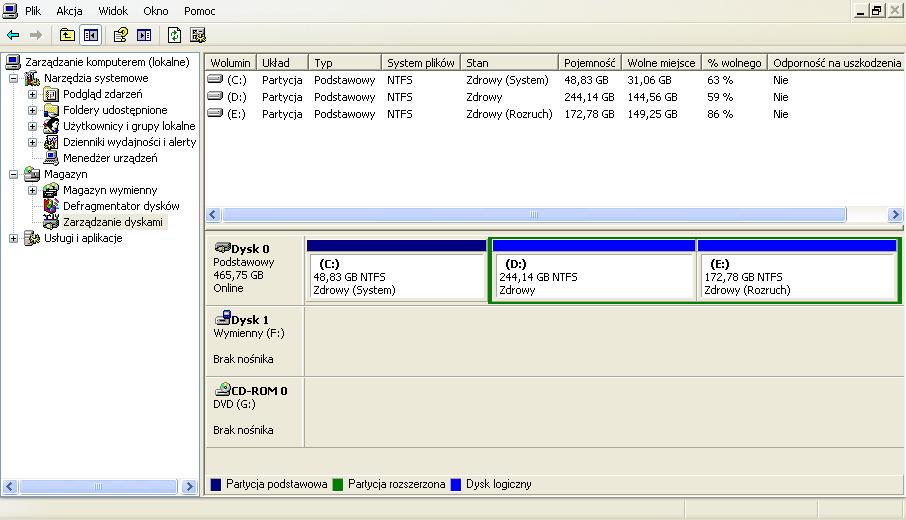
Task: Click the Użytkownicy i grupy lokalne icon
Action: [x=51, y=126]
